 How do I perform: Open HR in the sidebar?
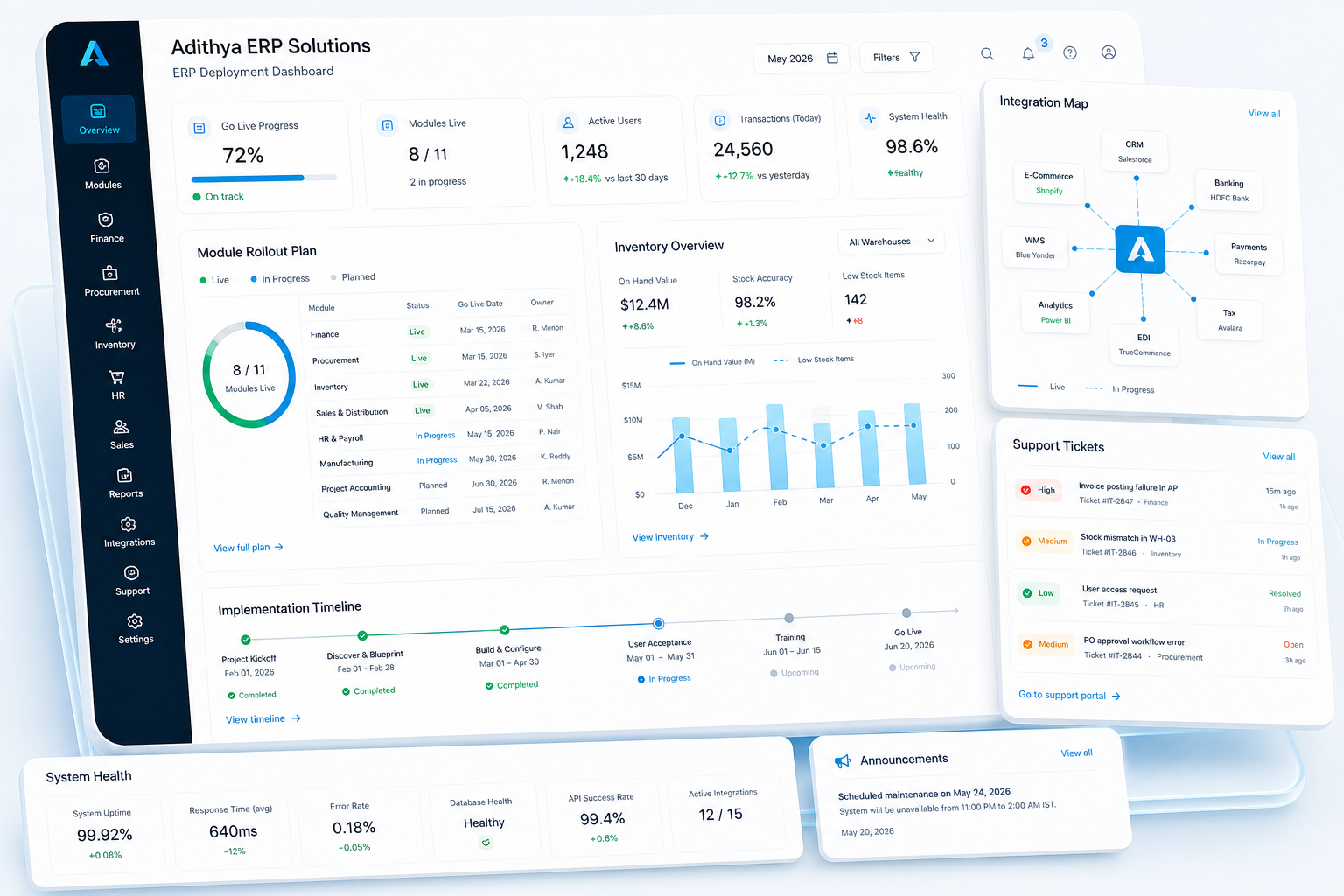coord(117,385)
